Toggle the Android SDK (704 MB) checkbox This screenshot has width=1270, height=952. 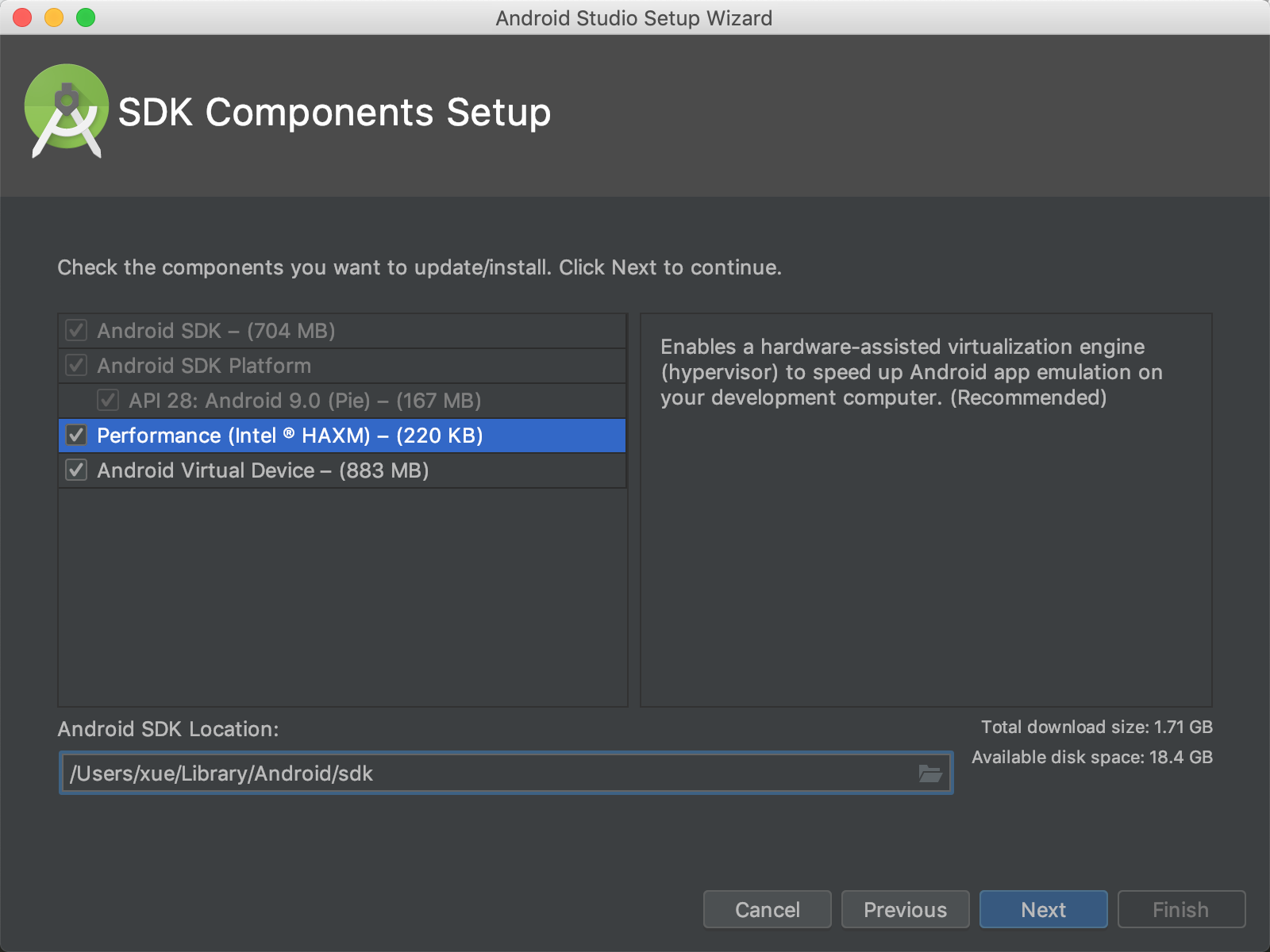coord(77,331)
